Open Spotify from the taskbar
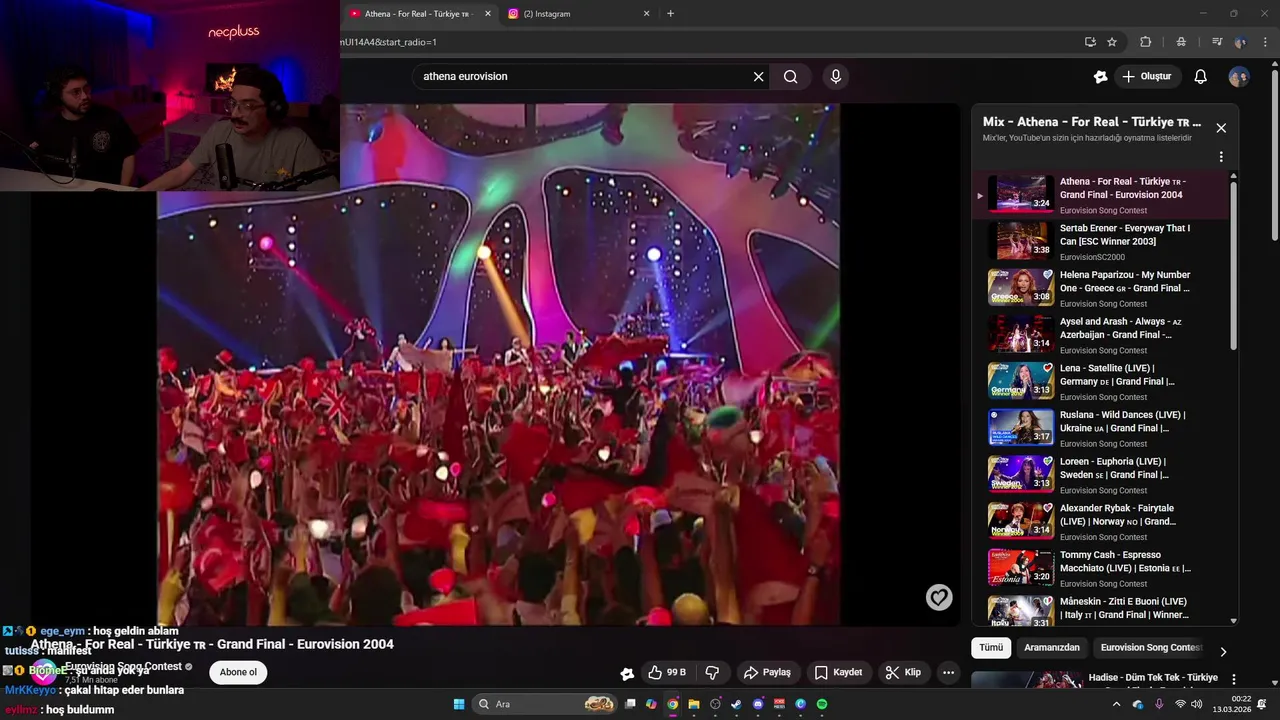Viewport: 1280px width, 720px height. [x=822, y=704]
